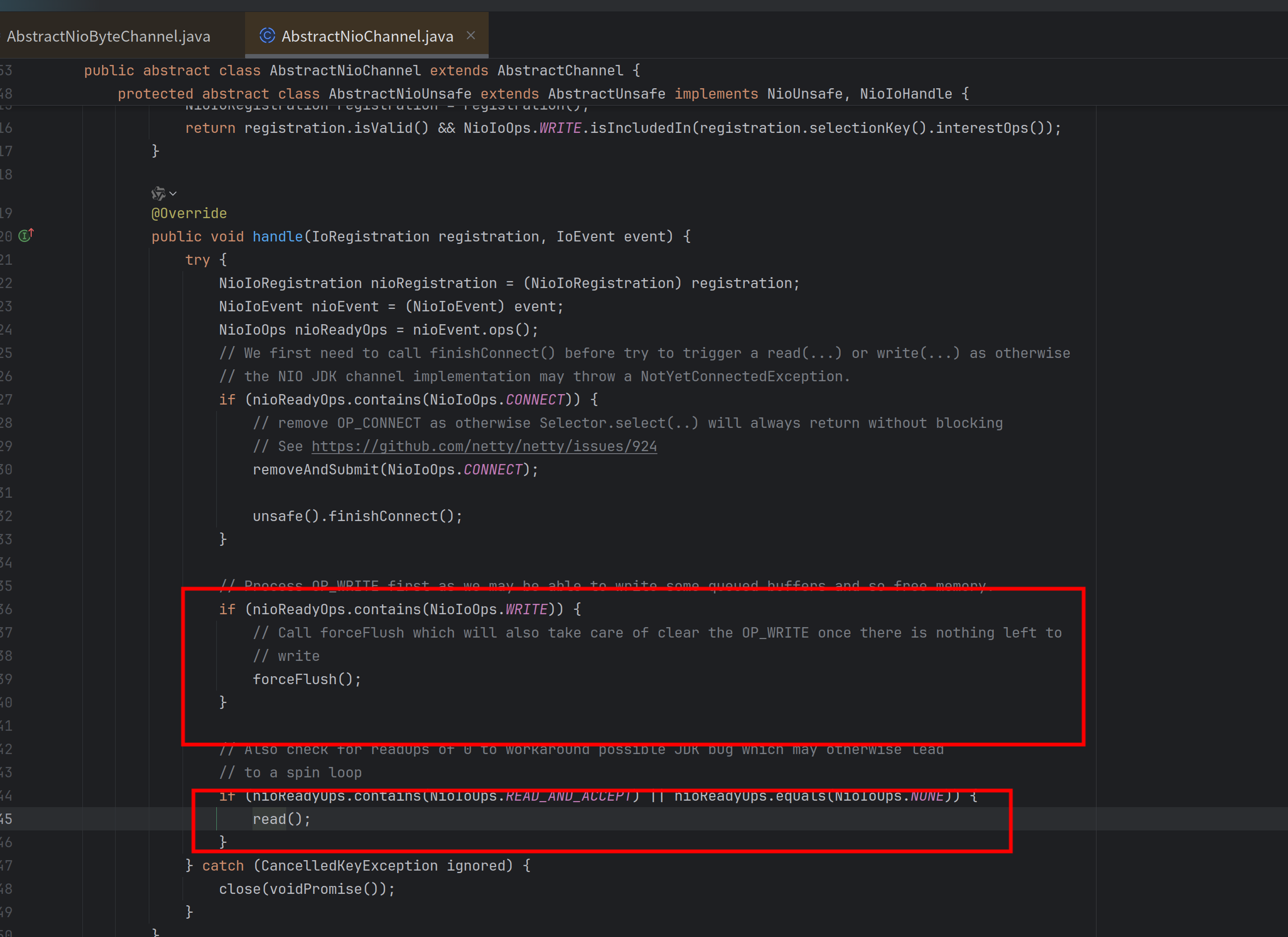Click the comment 'We first need to call finishConnect()'

click(x=645, y=353)
